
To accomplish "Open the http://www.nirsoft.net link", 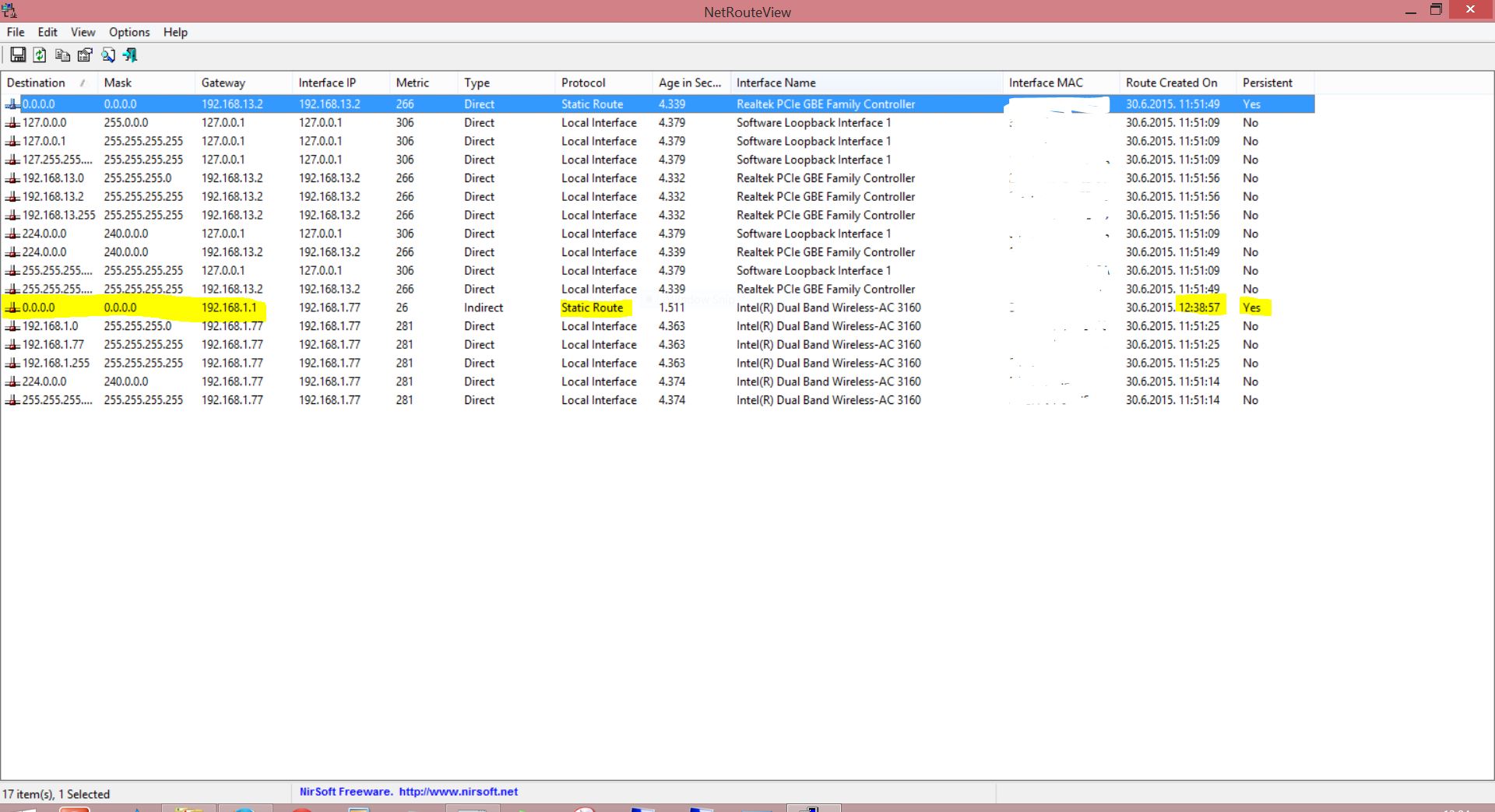I will (458, 792).
